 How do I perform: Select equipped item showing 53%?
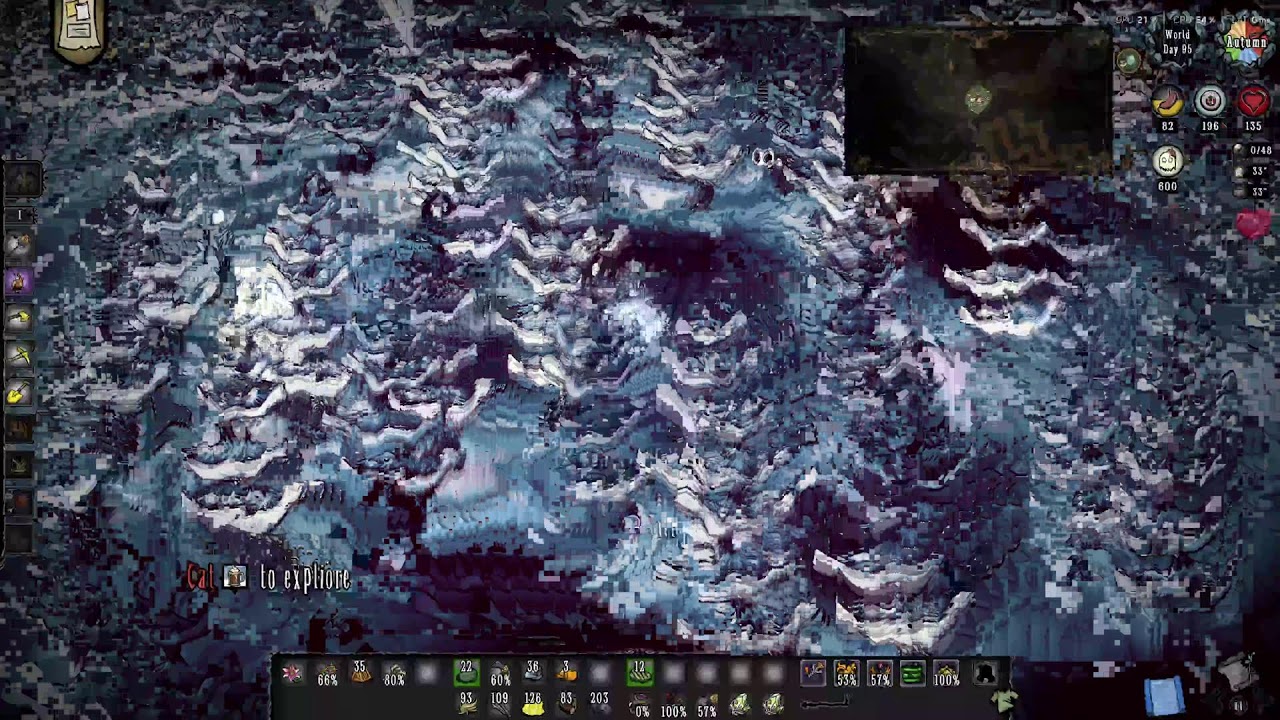coord(846,675)
